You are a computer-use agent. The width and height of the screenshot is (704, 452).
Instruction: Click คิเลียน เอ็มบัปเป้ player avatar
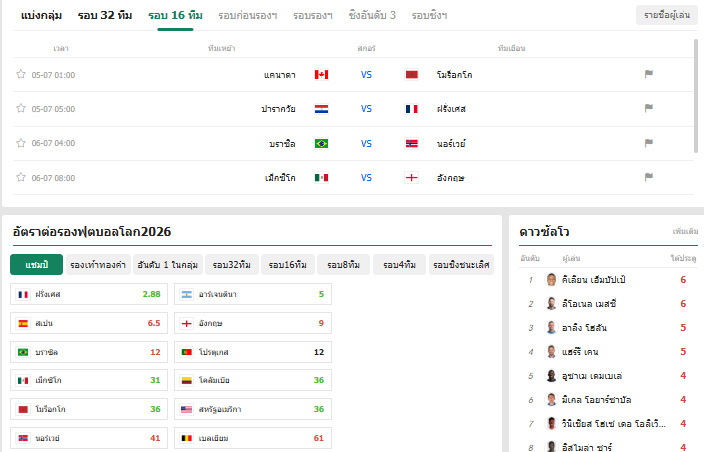[x=551, y=280]
